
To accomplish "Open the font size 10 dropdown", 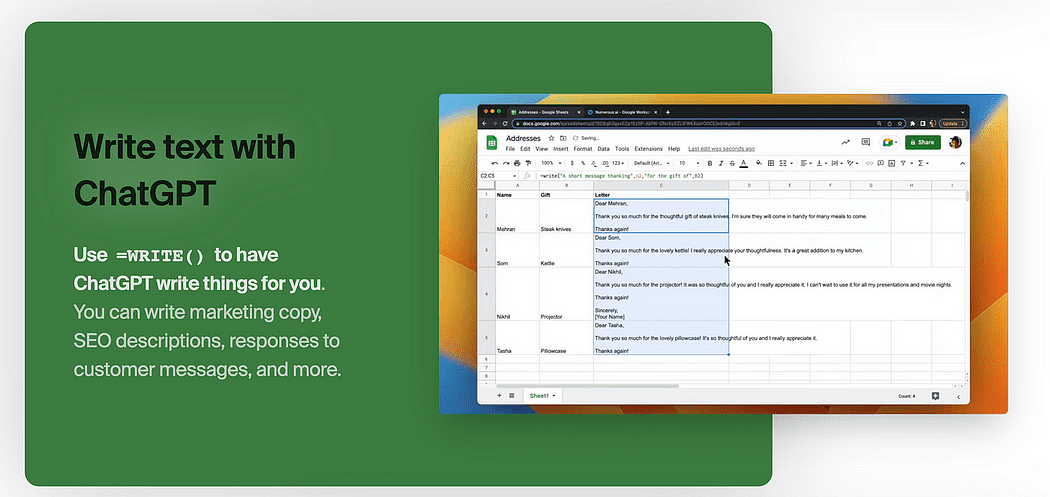I will click(x=689, y=163).
